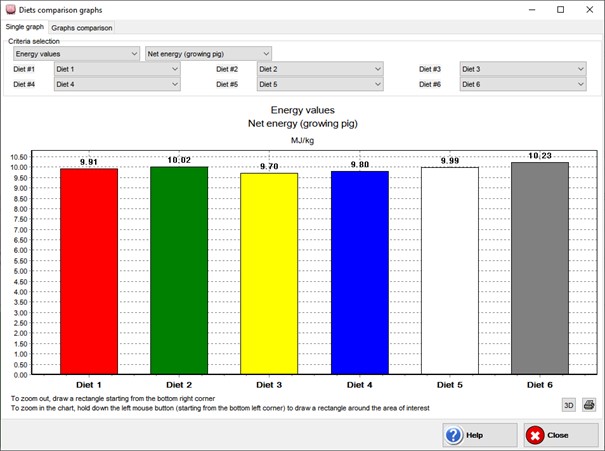The width and height of the screenshot is (605, 451).
Task: Expand the Diet #4 dropdown
Action: tap(117, 84)
